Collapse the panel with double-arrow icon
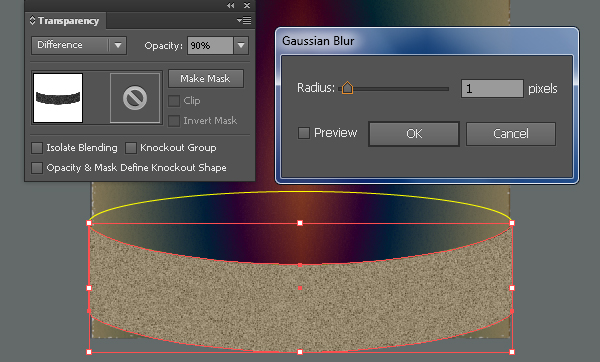The height and width of the screenshot is (362, 600). 230,5
